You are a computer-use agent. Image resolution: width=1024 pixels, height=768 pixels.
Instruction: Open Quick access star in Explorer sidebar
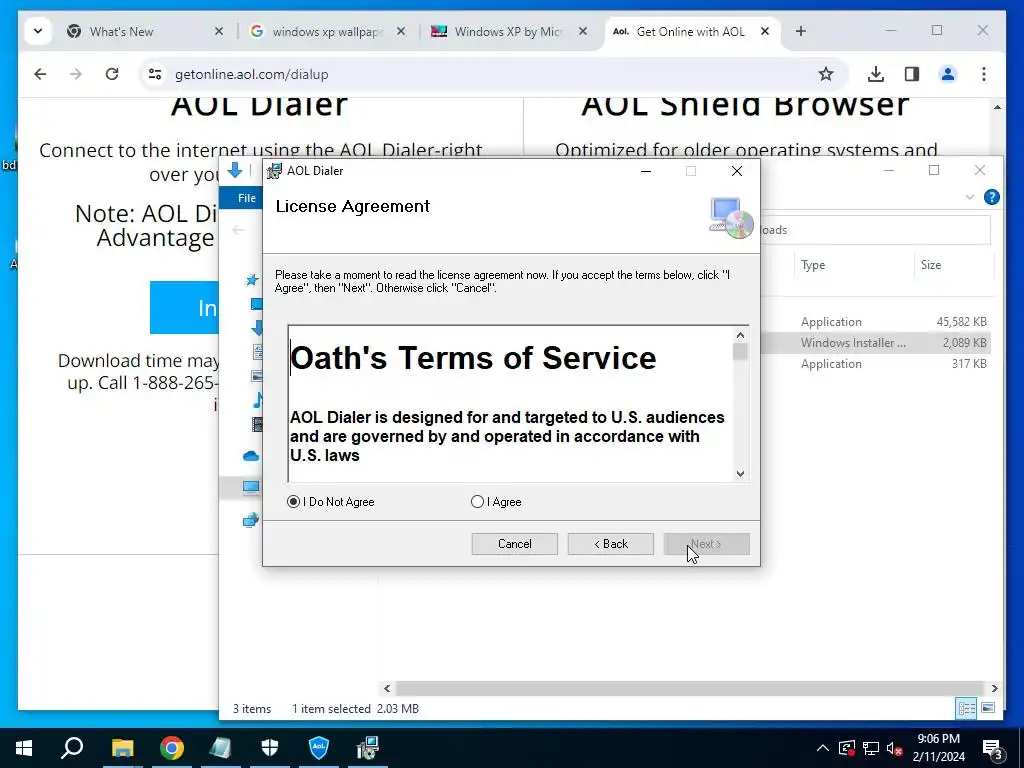[x=251, y=280]
